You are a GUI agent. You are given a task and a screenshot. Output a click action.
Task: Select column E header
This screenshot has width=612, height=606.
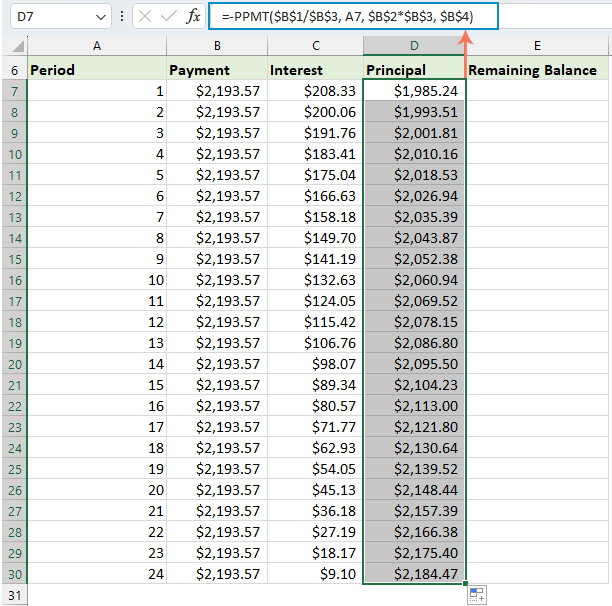(x=537, y=46)
